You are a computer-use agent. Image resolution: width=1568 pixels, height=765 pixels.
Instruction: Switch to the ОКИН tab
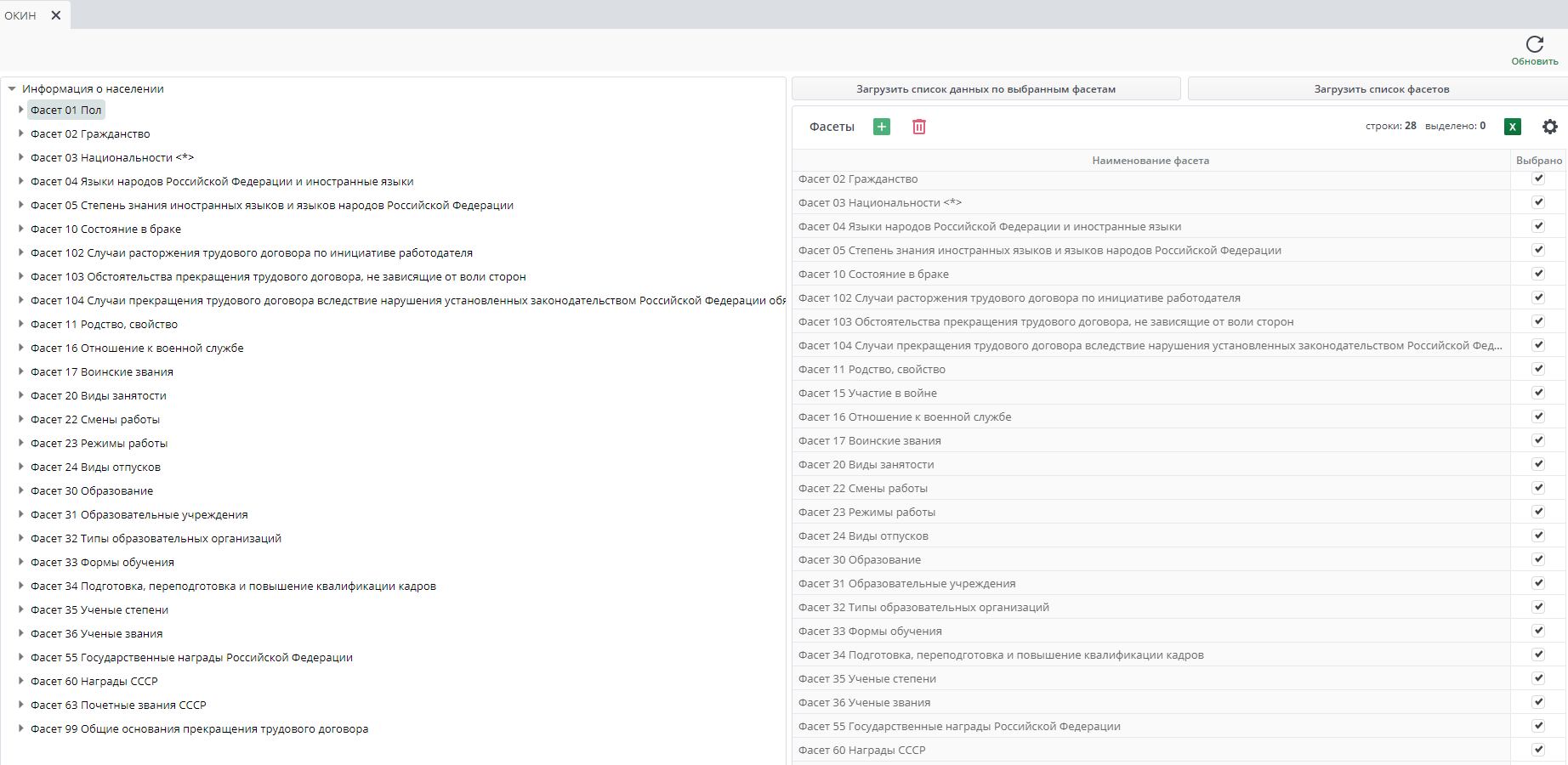tap(21, 15)
